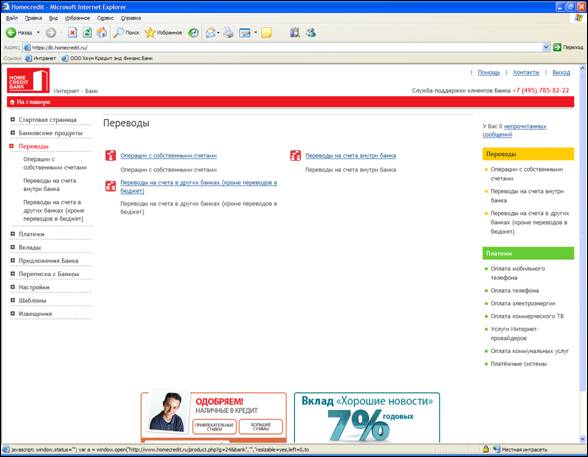Click 'Оплата мобильного телефона' in Платежи panel

point(518,273)
